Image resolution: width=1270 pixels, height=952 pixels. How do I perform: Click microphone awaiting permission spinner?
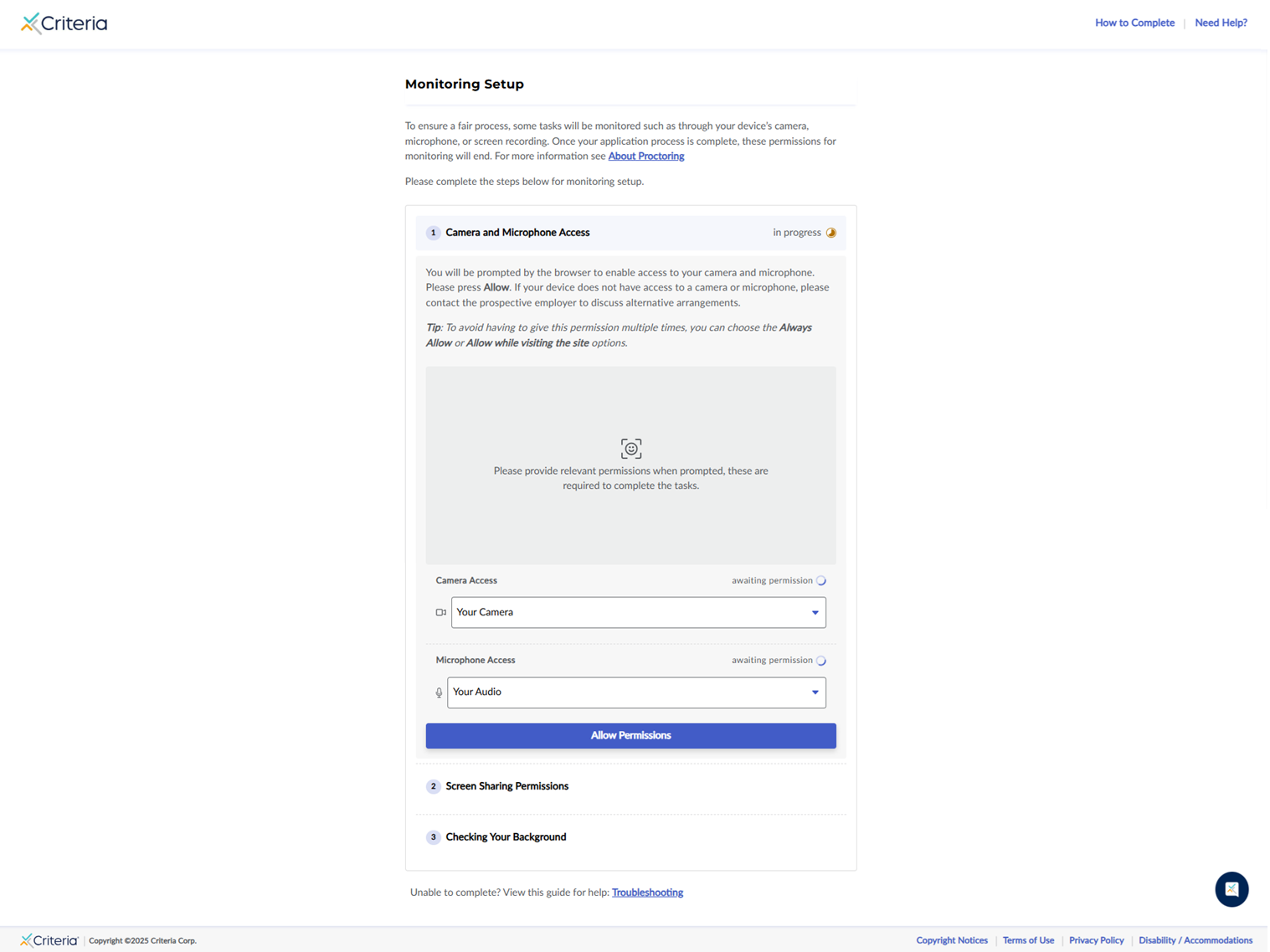821,661
